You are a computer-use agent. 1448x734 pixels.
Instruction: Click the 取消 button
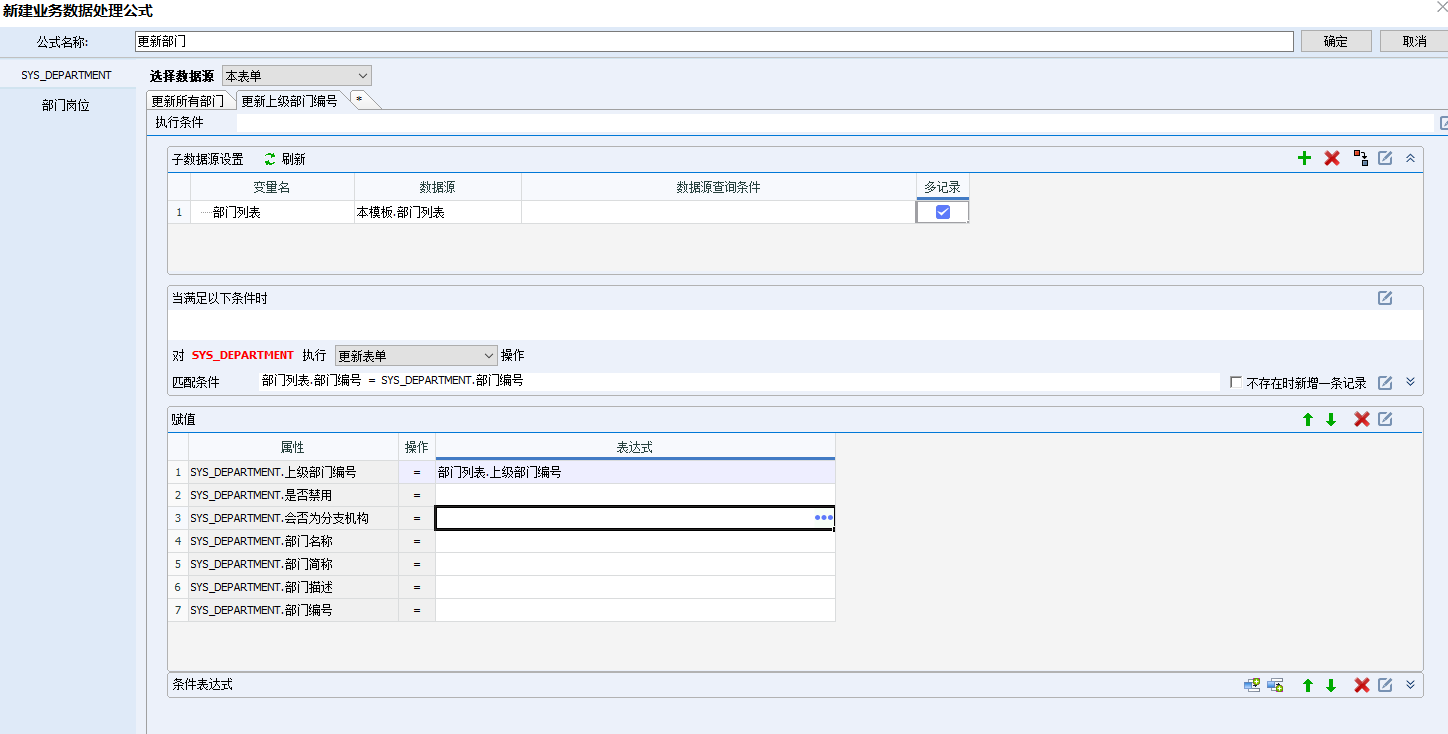point(1414,41)
